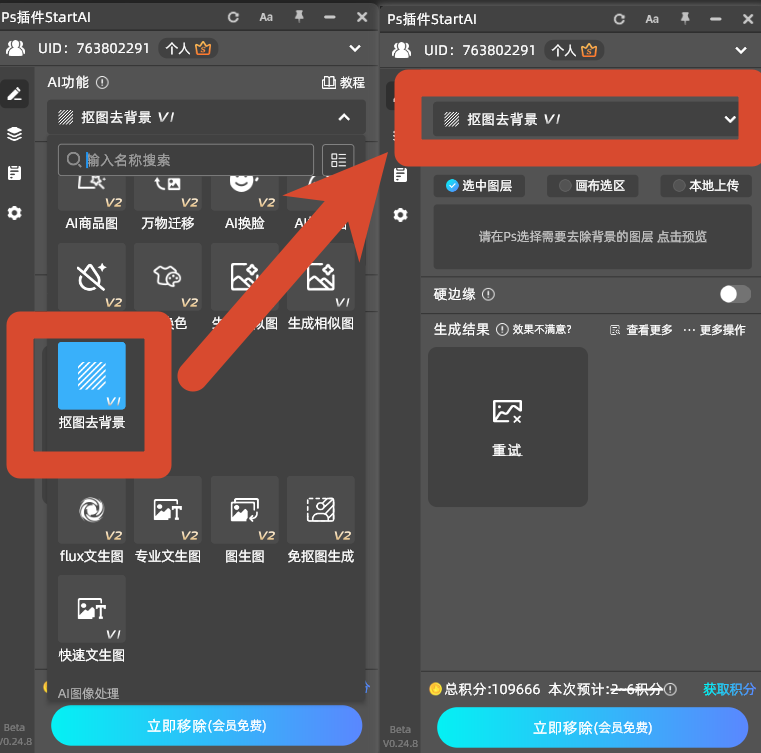Image resolution: width=761 pixels, height=753 pixels.
Task: Select the 图生图 feature
Action: (x=245, y=520)
